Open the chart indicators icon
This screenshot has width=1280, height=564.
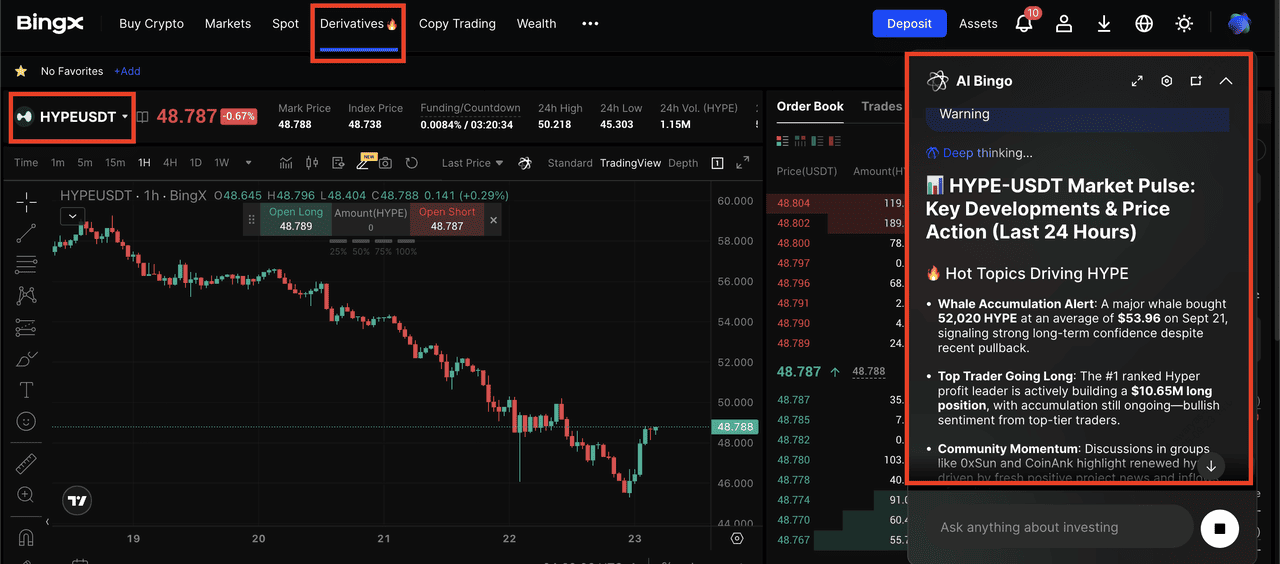[x=286, y=163]
